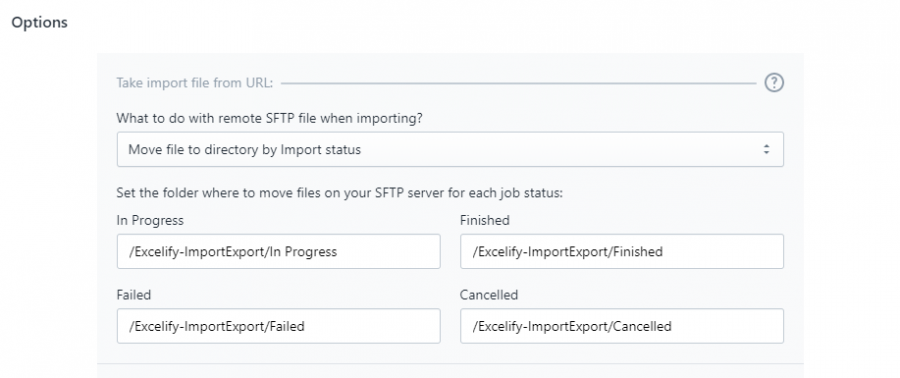Focus the Cancelled folder path field
900x378 pixels.
click(x=622, y=326)
